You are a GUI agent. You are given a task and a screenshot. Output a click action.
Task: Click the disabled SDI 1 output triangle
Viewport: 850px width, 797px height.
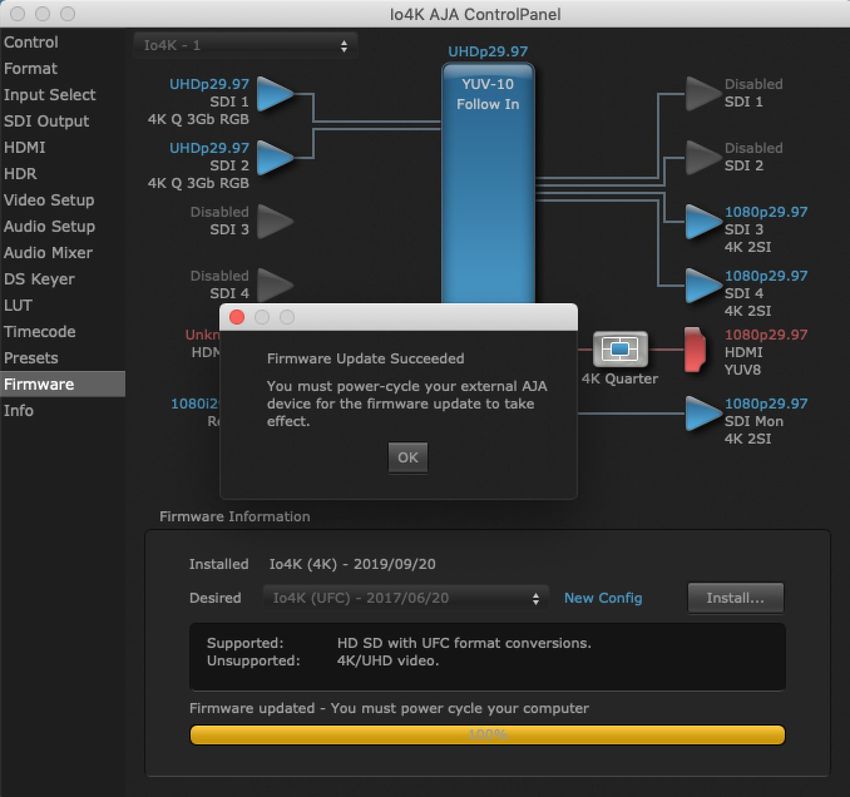703,94
